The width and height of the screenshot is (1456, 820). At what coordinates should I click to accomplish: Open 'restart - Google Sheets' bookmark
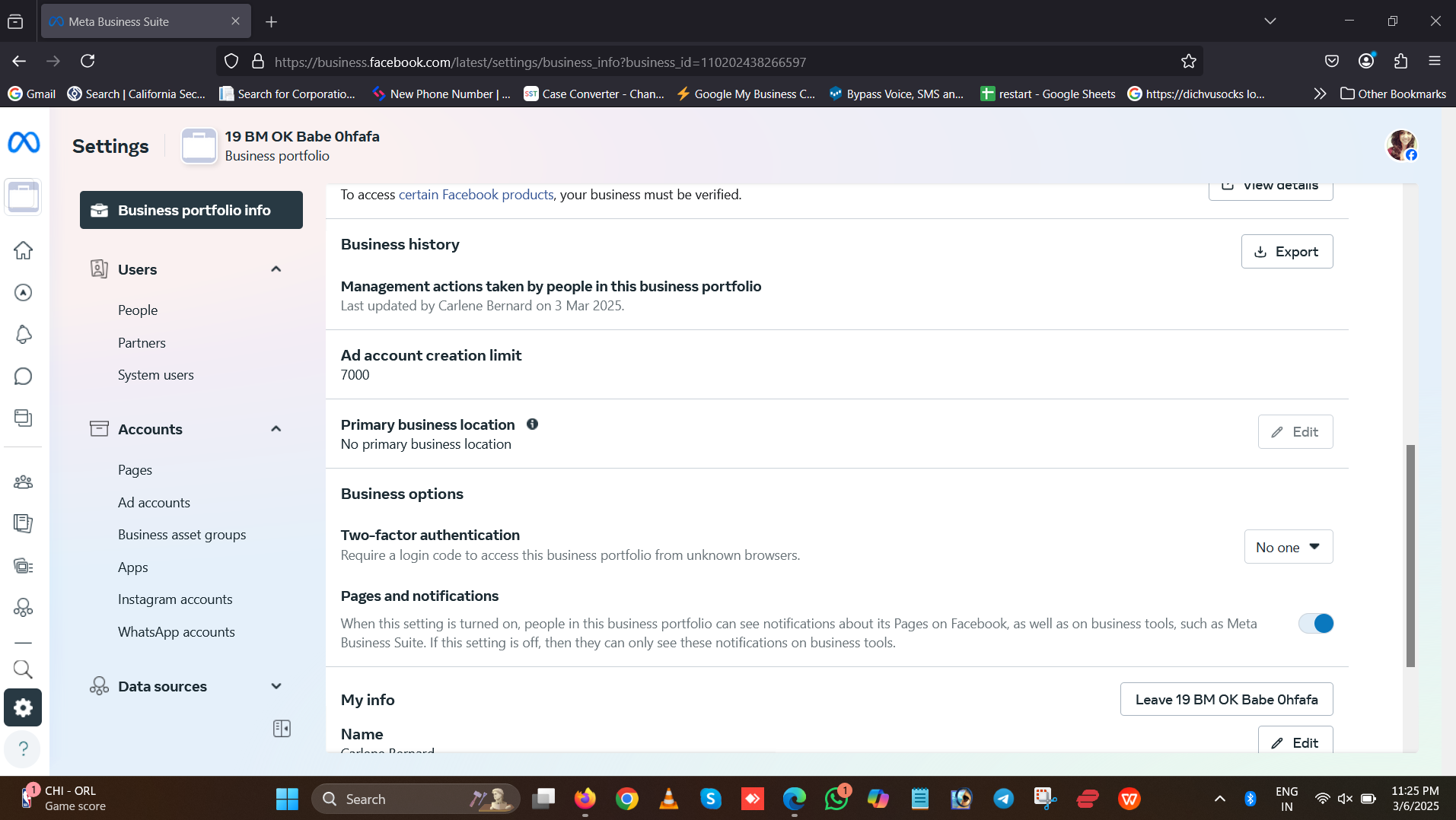tap(1047, 94)
